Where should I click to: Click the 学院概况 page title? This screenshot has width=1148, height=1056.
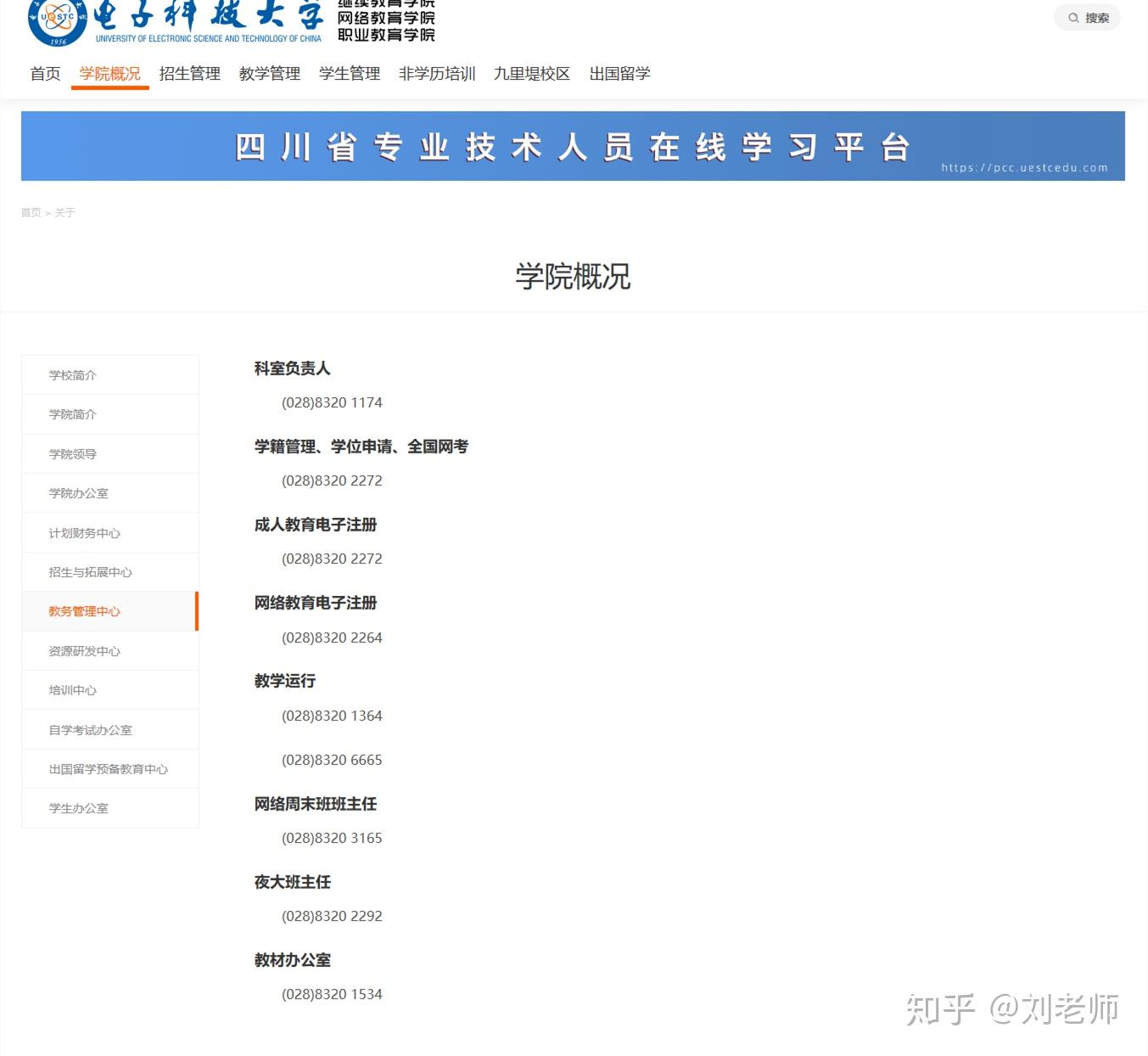pos(573,277)
